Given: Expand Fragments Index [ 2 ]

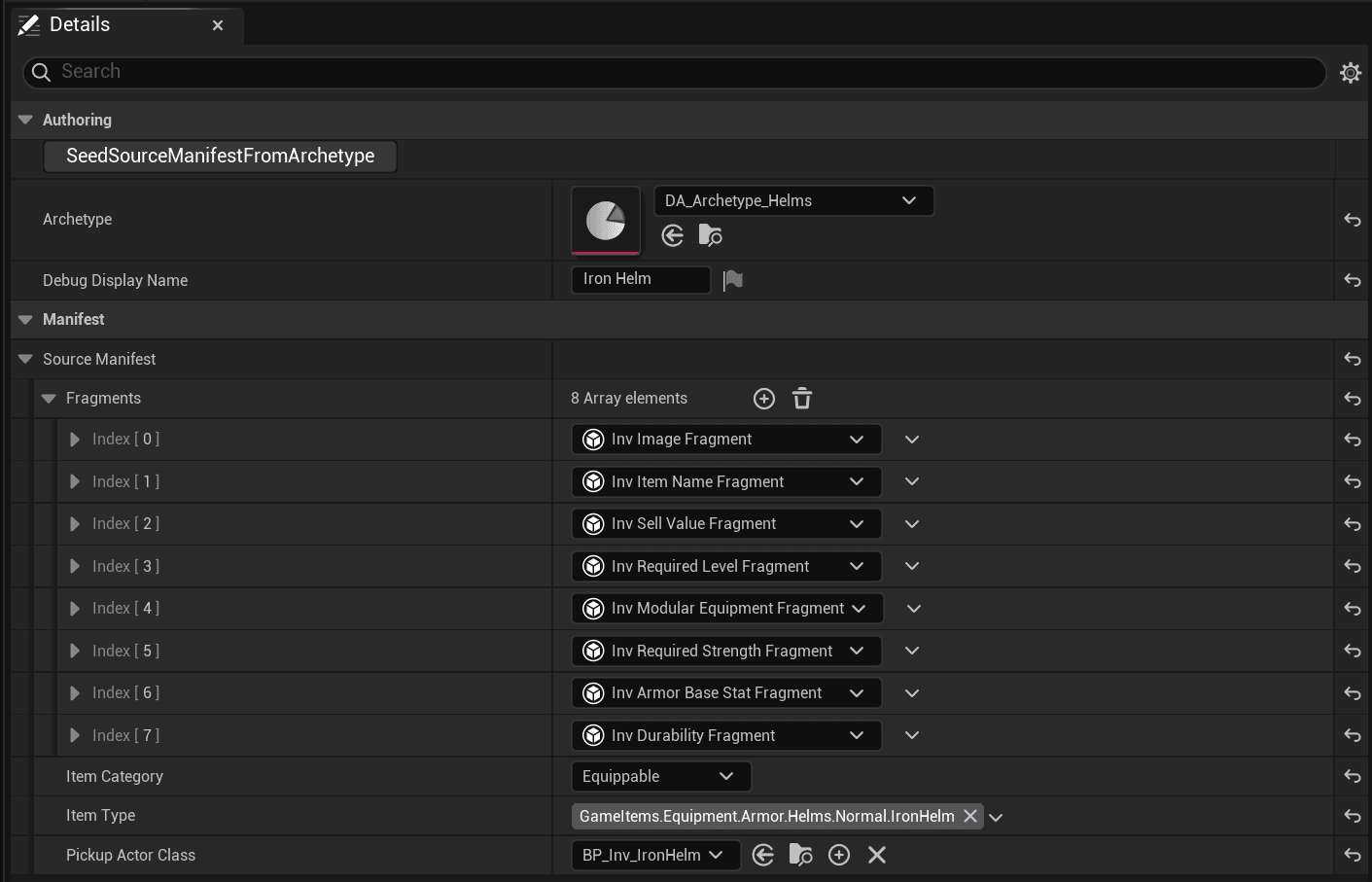Looking at the screenshot, I should coord(75,523).
